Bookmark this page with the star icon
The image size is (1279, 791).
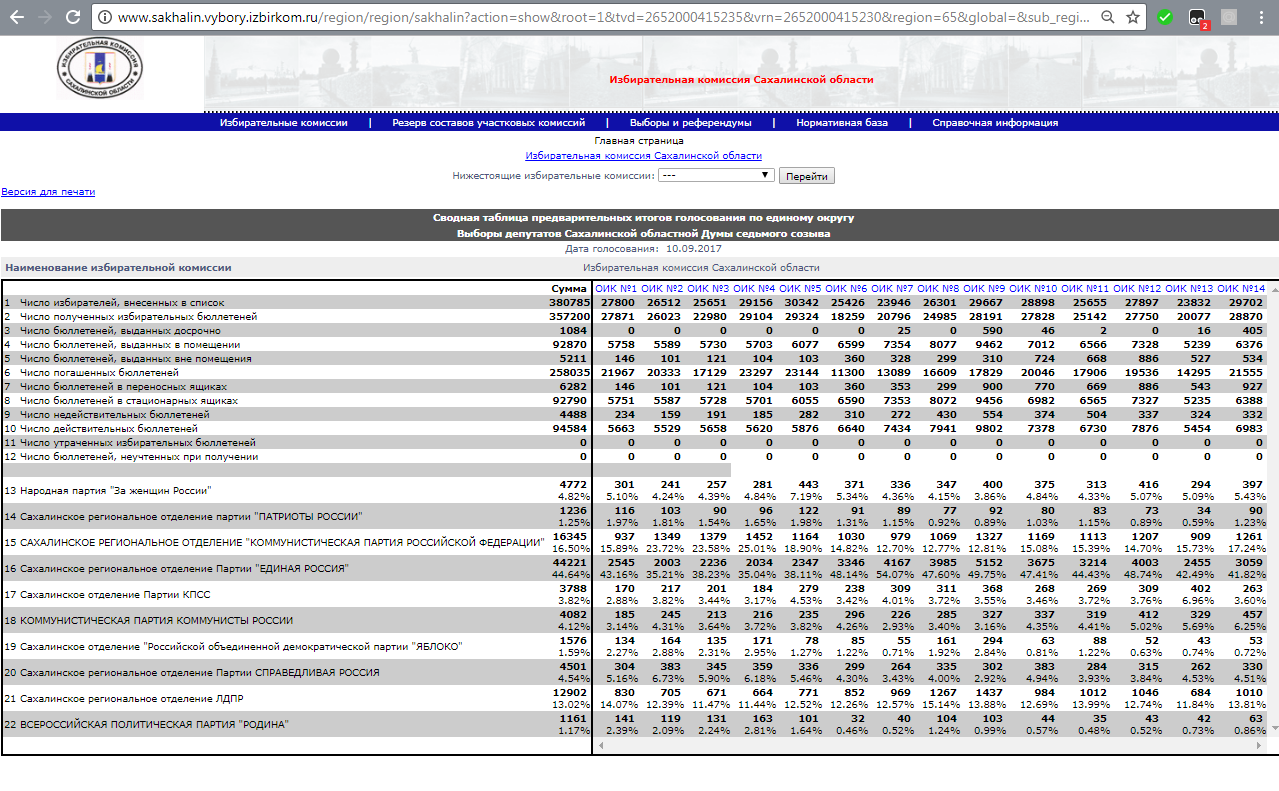coord(1133,18)
